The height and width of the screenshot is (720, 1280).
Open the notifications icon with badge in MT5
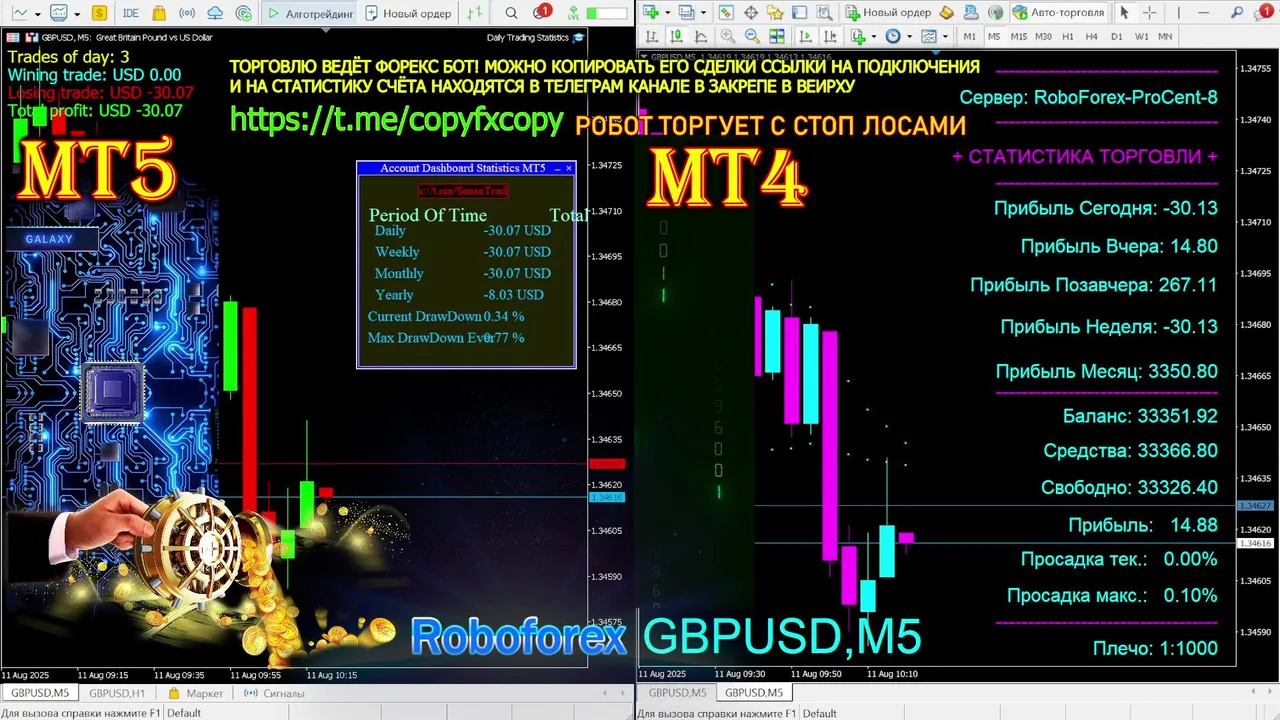point(541,12)
